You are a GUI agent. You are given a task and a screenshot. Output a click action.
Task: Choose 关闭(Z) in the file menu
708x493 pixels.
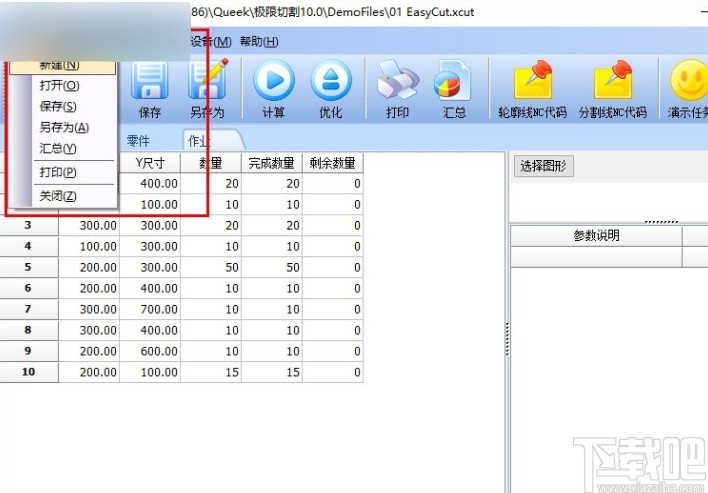point(58,196)
